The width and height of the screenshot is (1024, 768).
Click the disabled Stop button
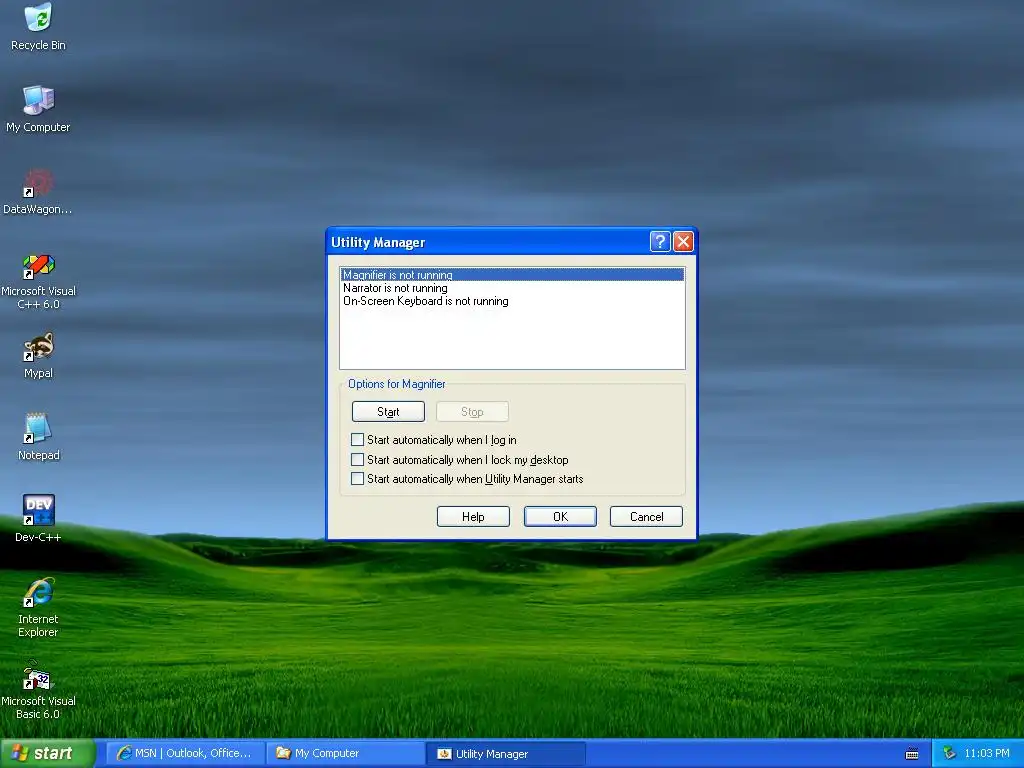click(472, 411)
